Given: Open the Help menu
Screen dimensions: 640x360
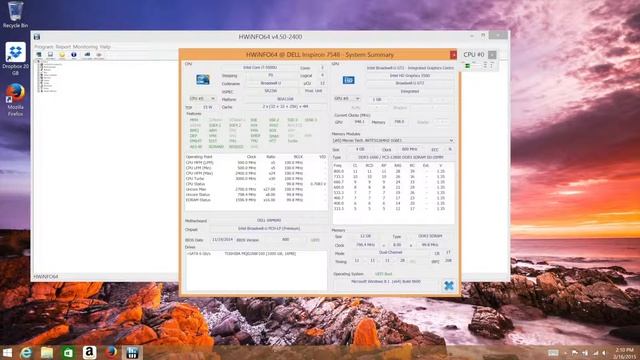Looking at the screenshot, I should tap(105, 47).
